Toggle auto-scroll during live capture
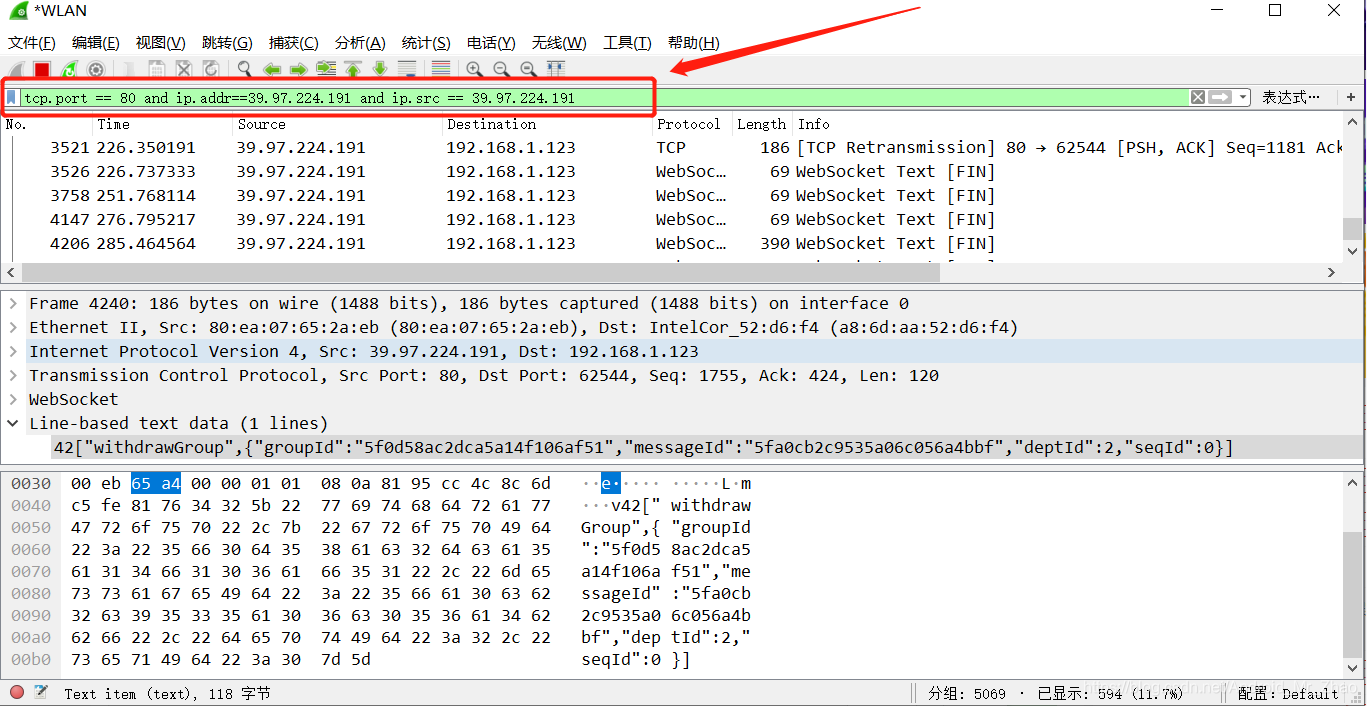Viewport: 1367px width, 706px height. coord(407,69)
